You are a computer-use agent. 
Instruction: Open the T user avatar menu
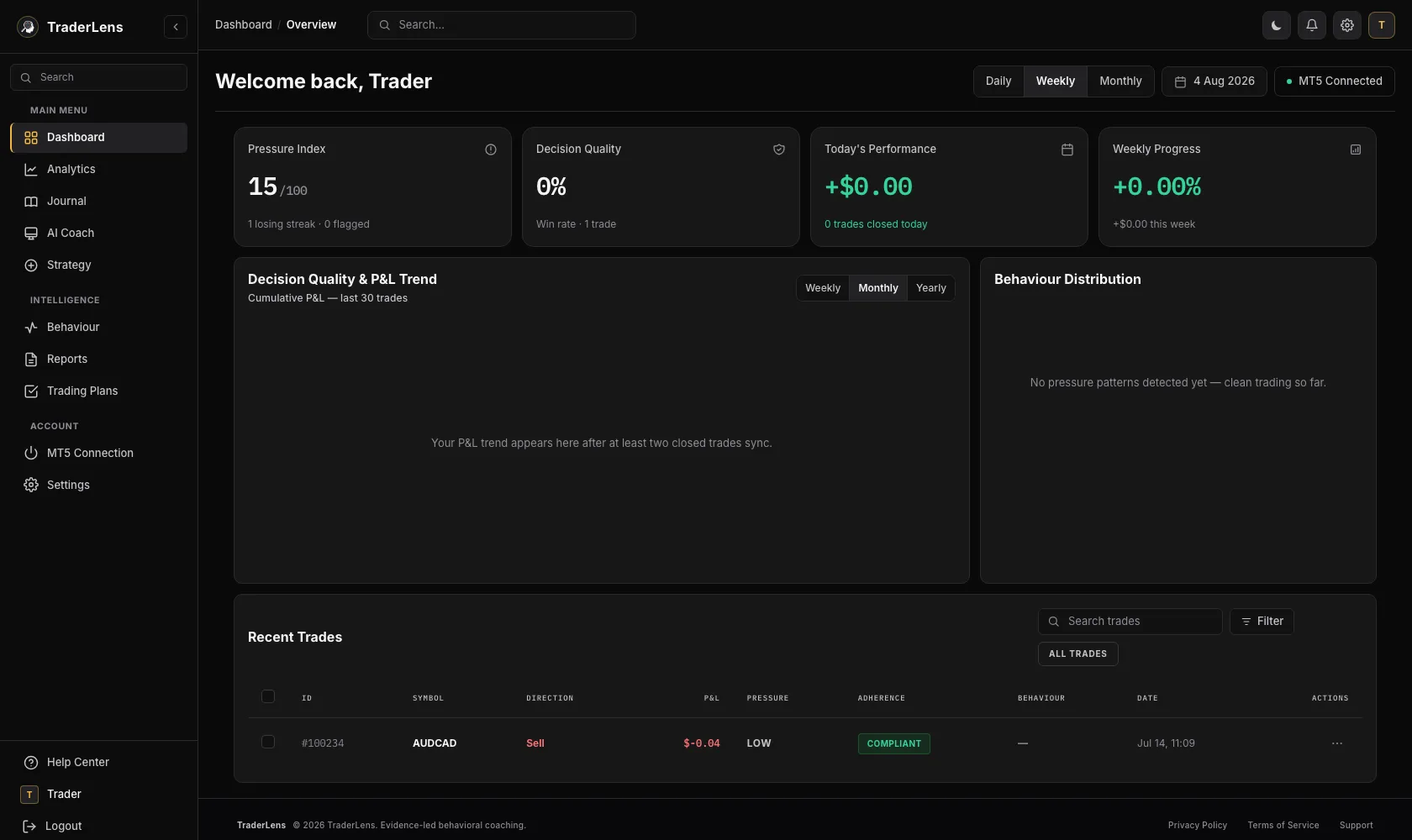[1381, 25]
